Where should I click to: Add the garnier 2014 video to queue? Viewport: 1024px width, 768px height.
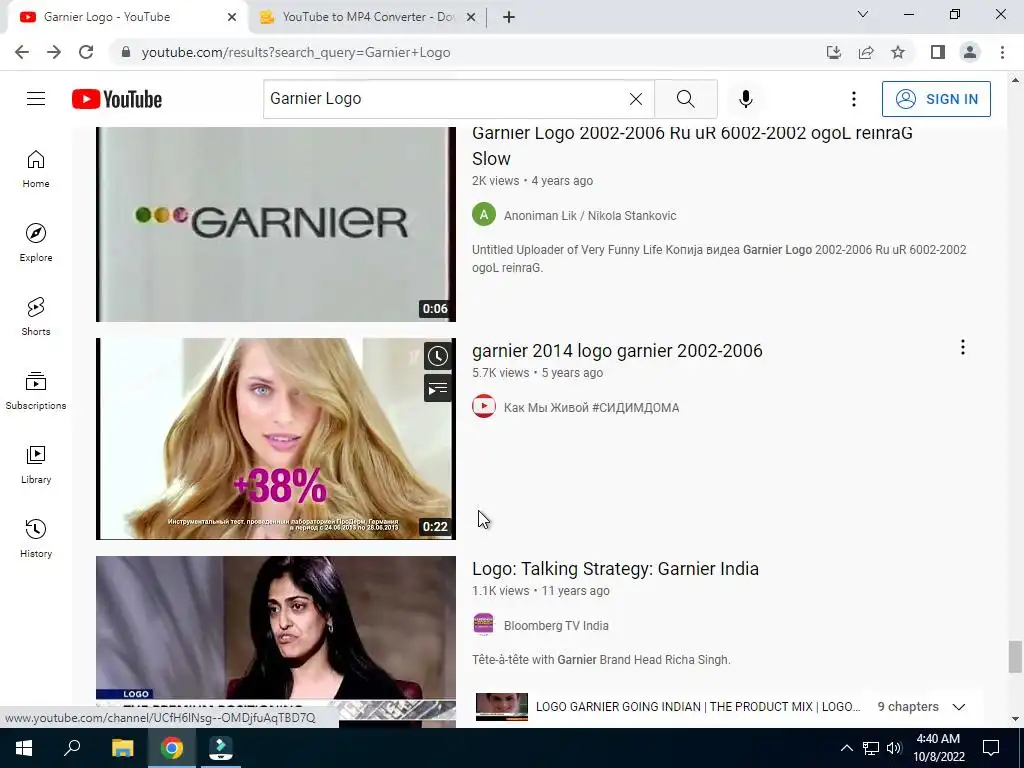point(438,389)
